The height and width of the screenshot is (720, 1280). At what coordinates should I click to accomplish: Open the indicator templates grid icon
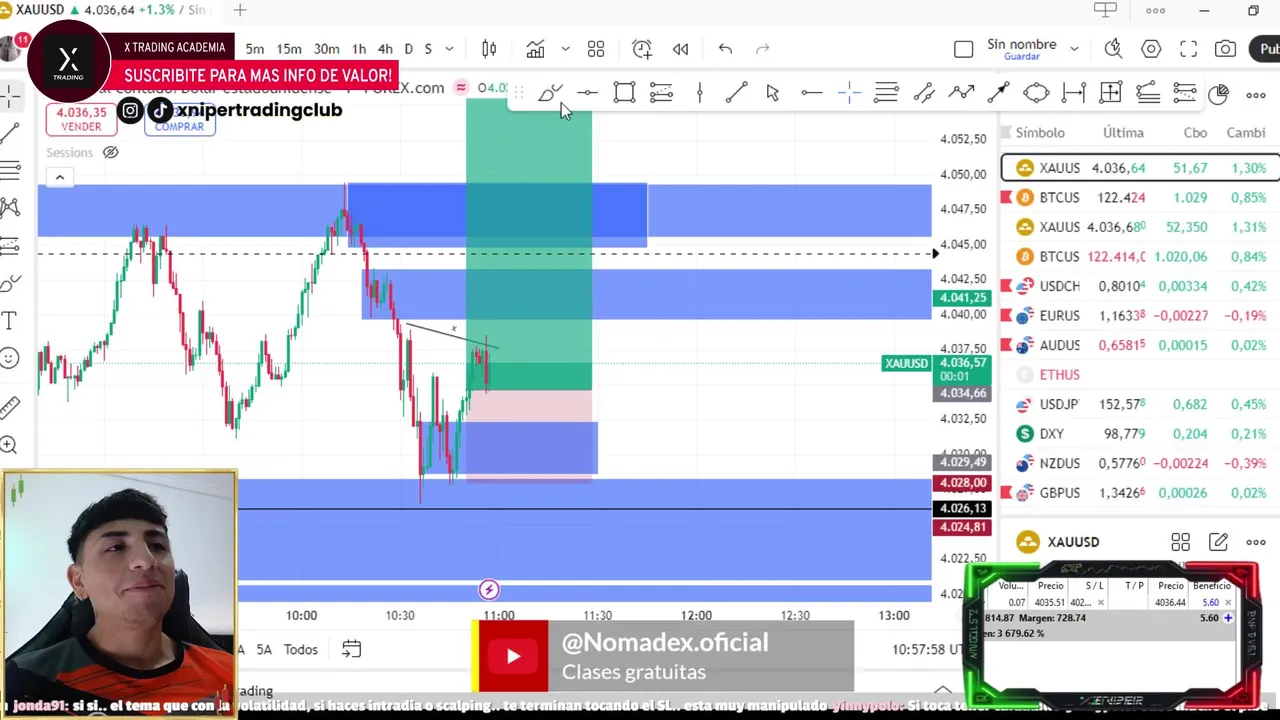click(596, 49)
